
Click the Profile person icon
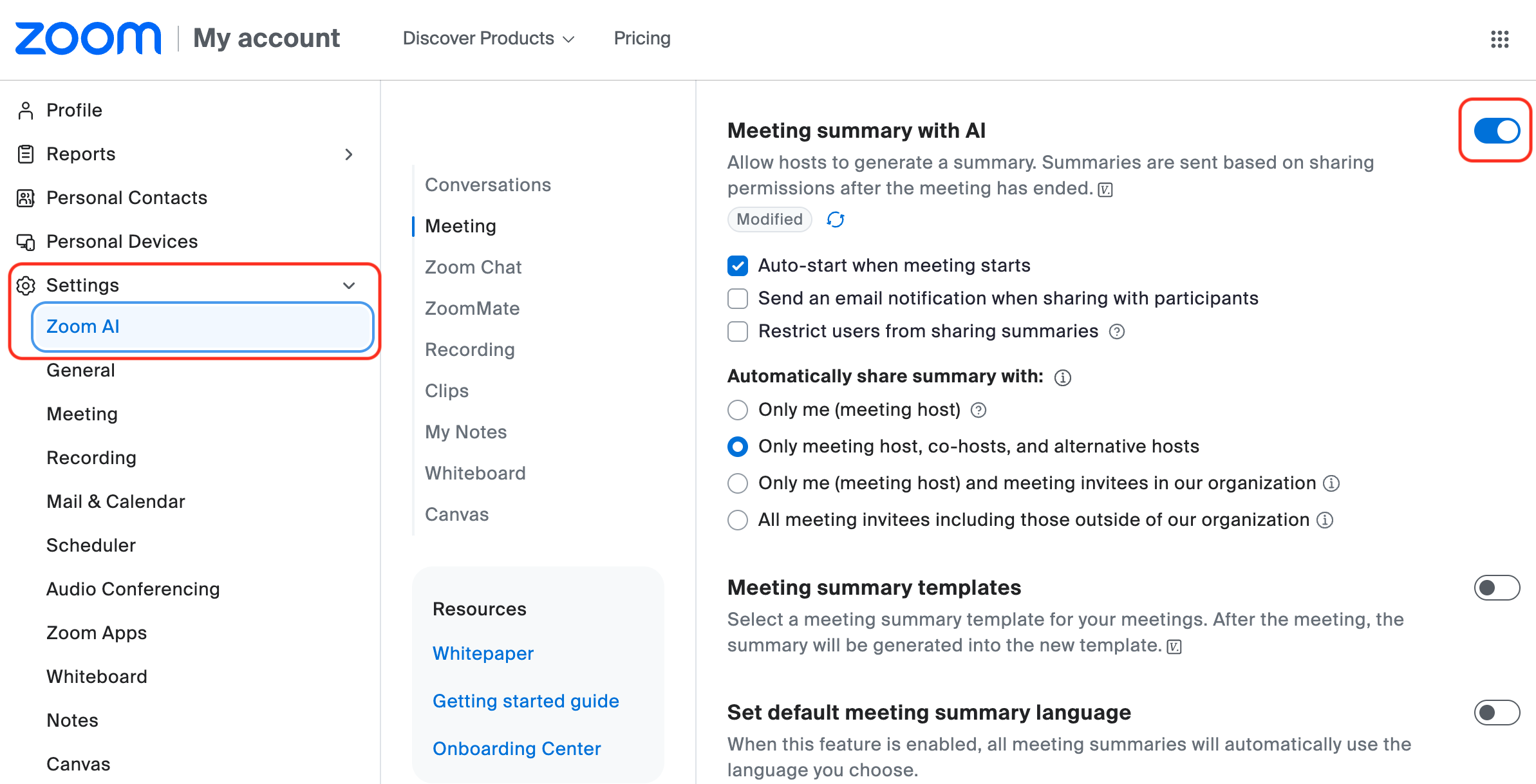(x=26, y=111)
